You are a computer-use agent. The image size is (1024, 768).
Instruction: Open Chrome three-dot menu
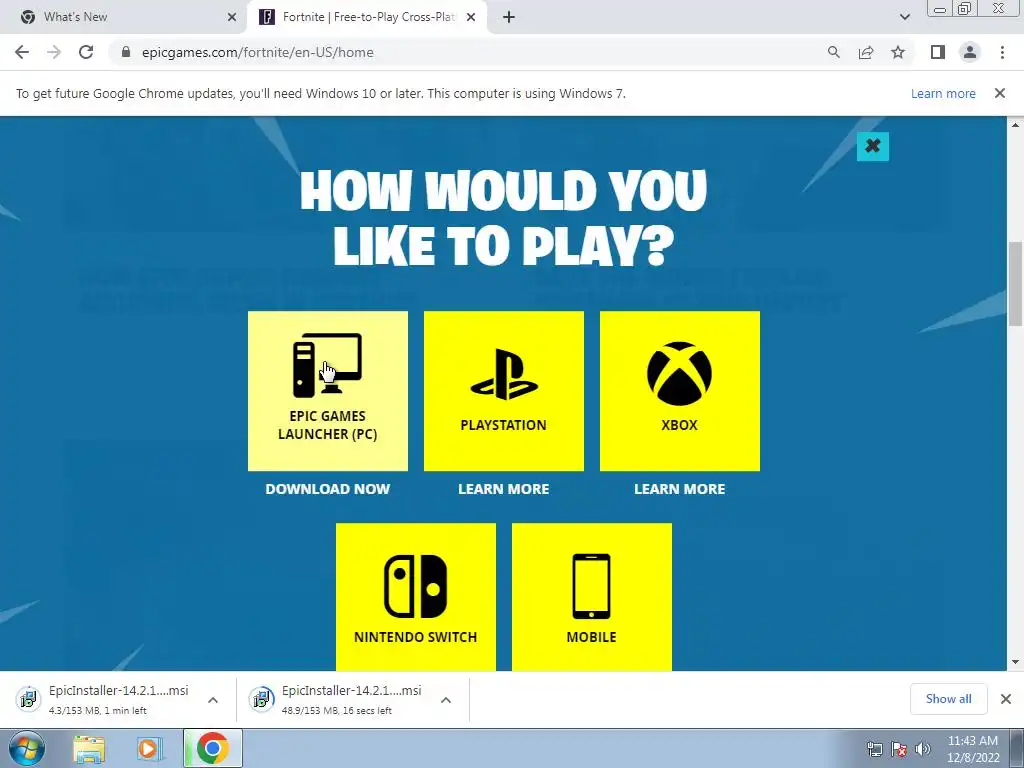click(1002, 52)
